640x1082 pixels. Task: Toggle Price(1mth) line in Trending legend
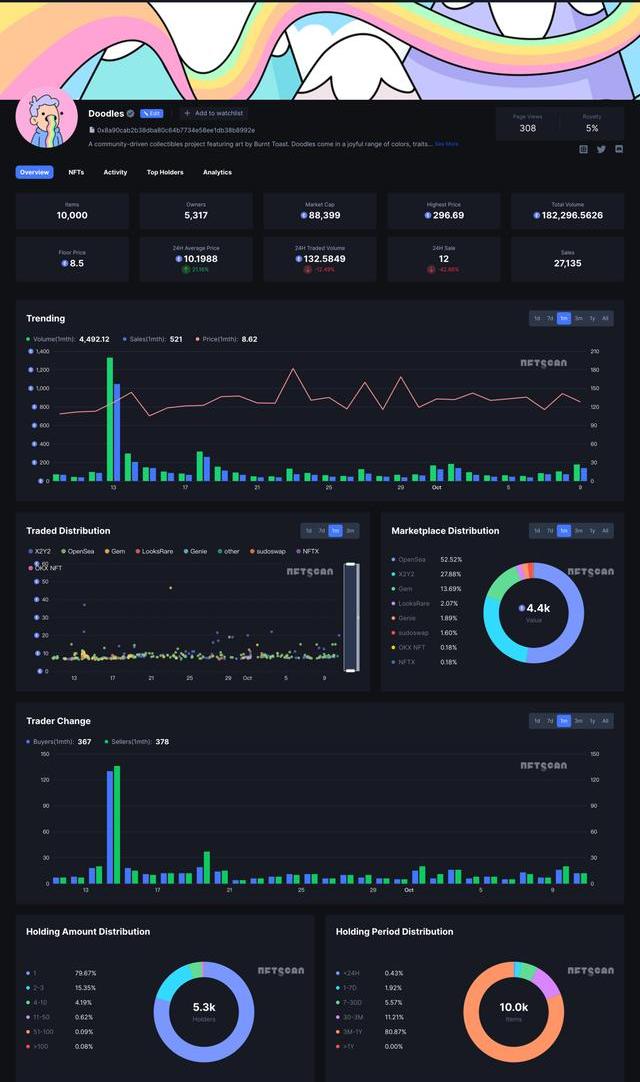tap(226, 340)
